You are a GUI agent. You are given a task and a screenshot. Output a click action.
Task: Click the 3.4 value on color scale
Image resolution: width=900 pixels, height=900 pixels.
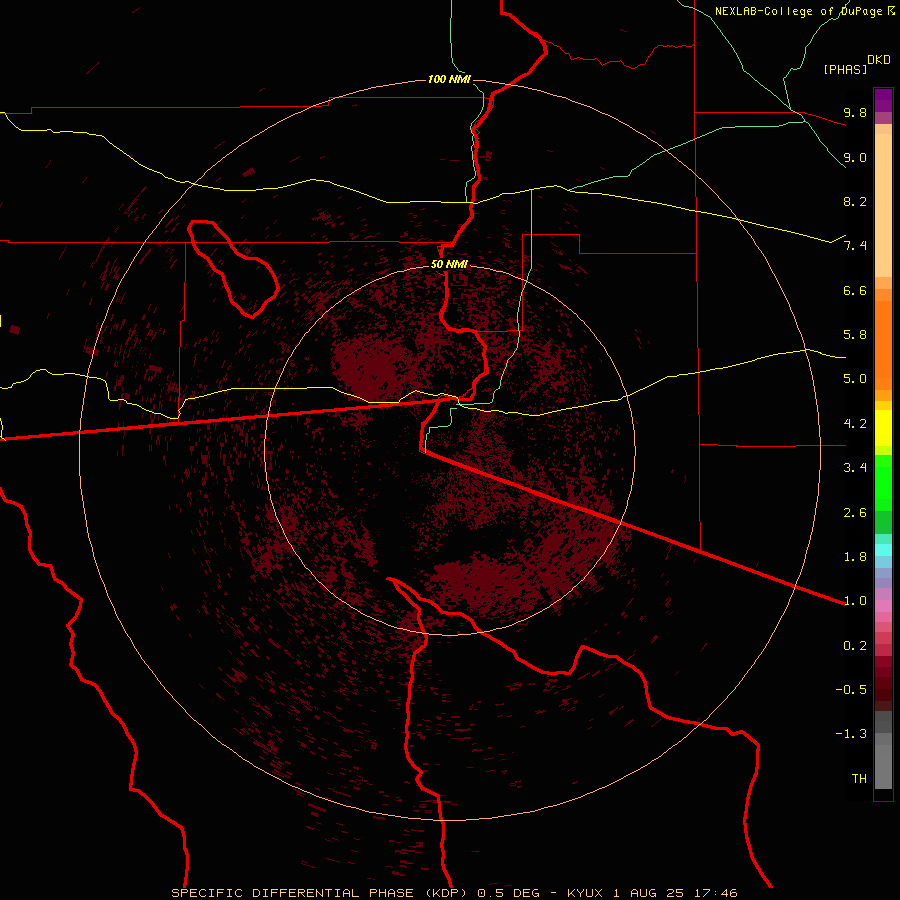(855, 468)
